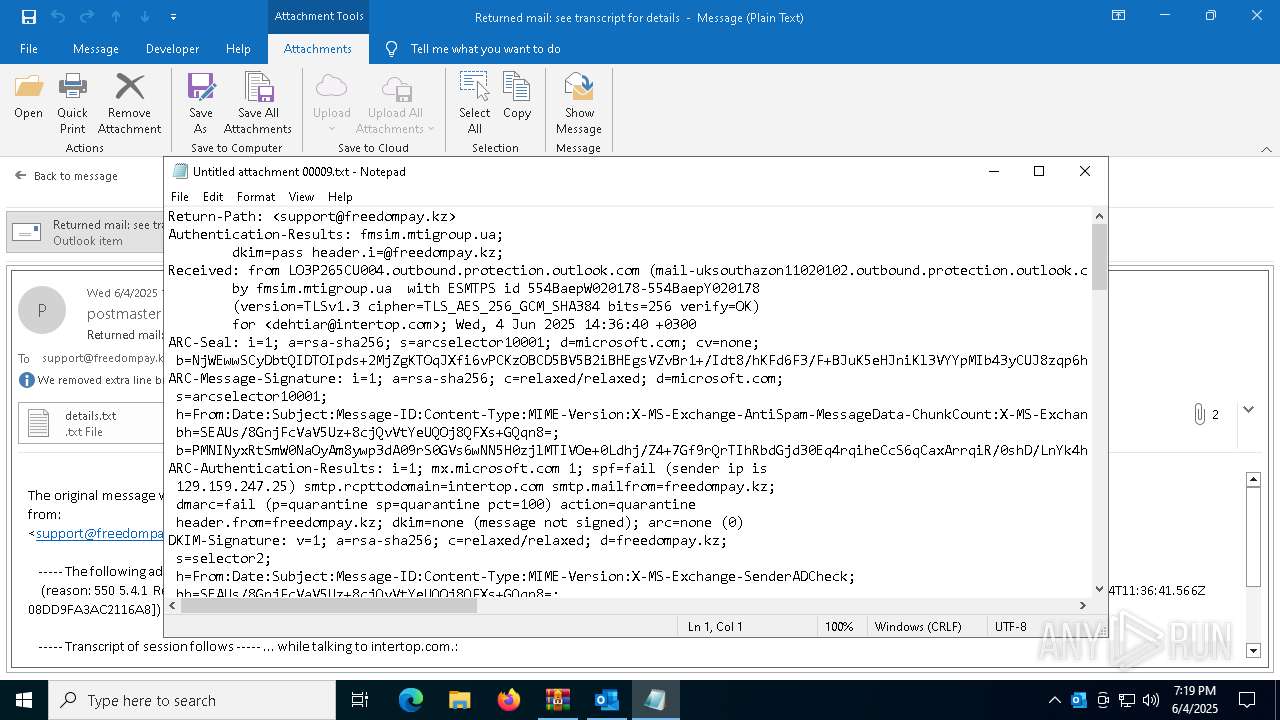Open attachment using the Open ribbon icon
Viewport: 1280px width, 720px height.
click(28, 96)
